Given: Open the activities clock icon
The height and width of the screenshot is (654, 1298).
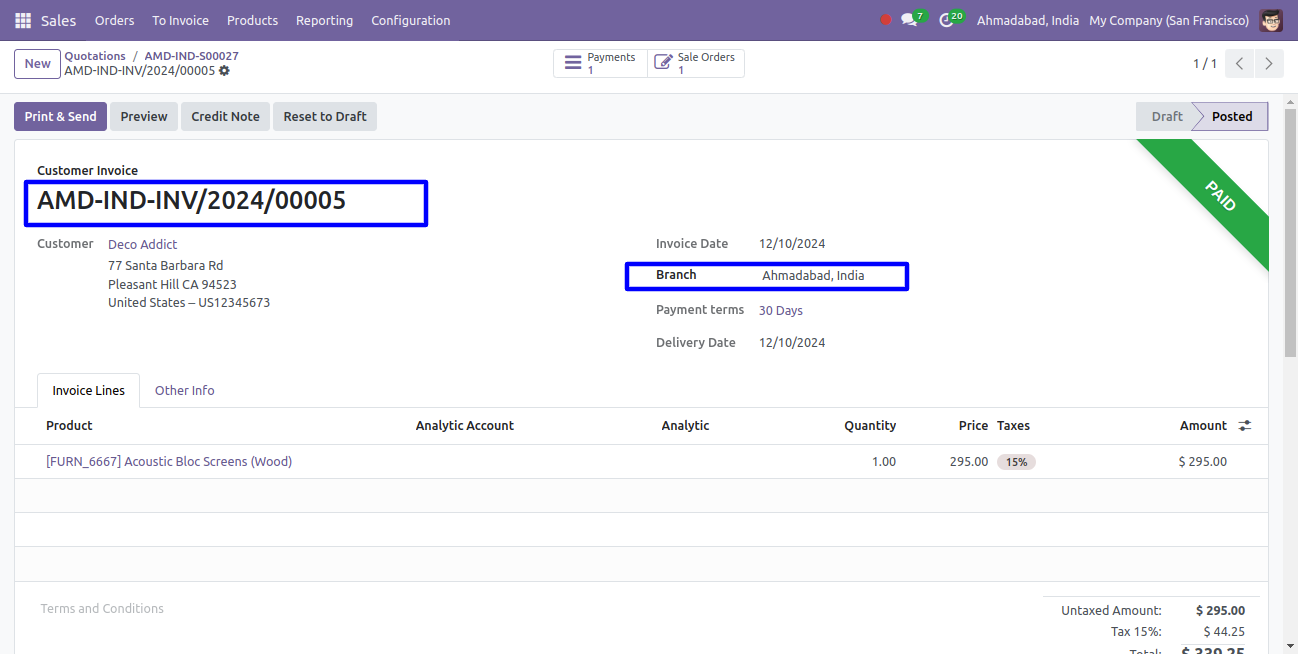Looking at the screenshot, I should coord(947,20).
